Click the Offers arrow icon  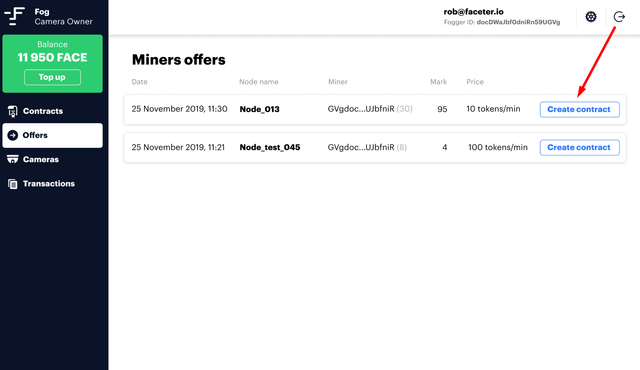(13, 135)
